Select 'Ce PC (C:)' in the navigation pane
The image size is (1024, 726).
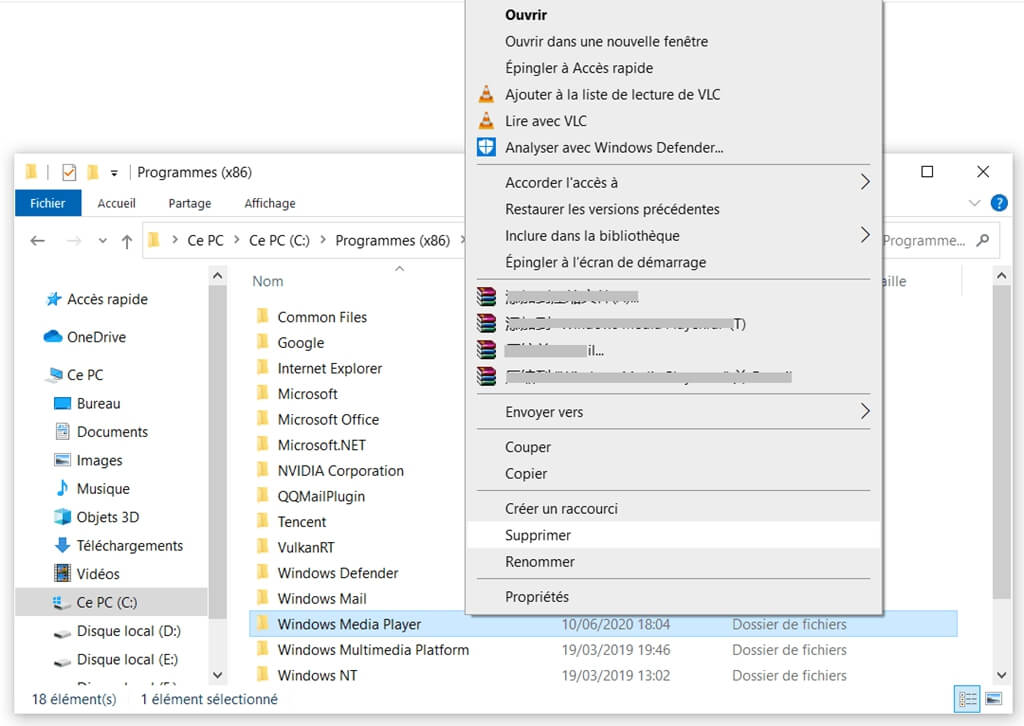pyautogui.click(x=111, y=602)
